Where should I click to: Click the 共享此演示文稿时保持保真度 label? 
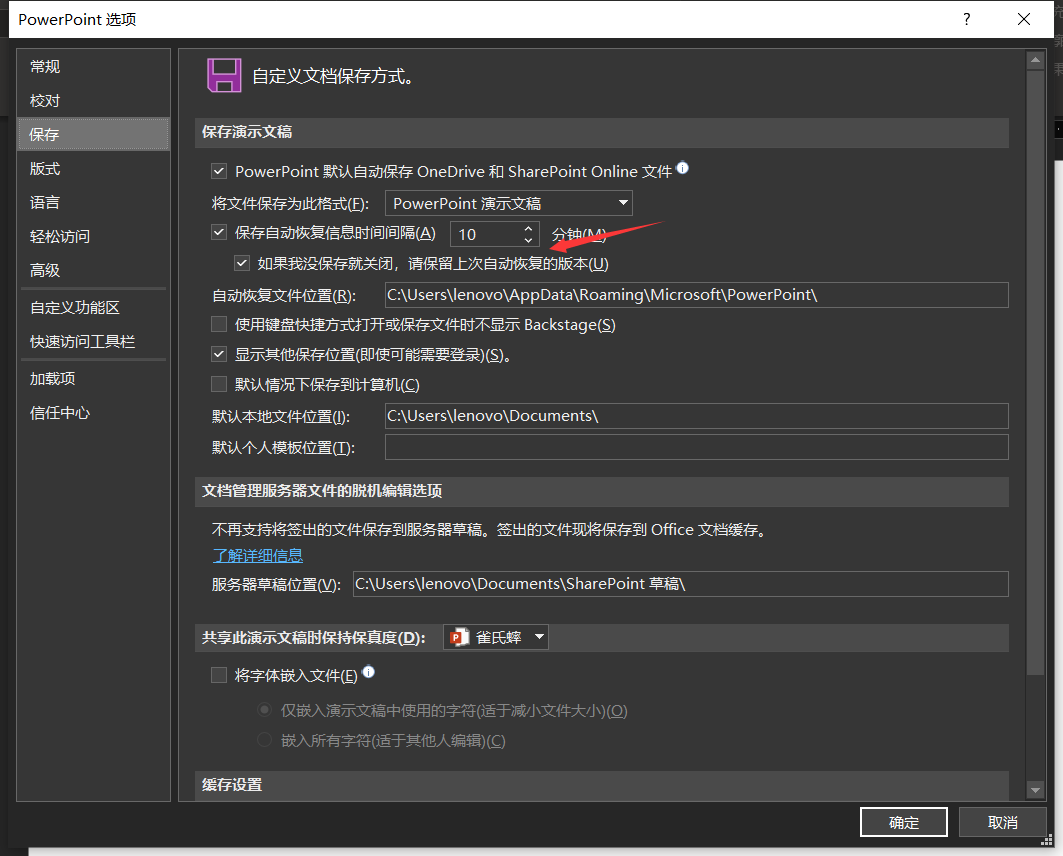pyautogui.click(x=314, y=638)
